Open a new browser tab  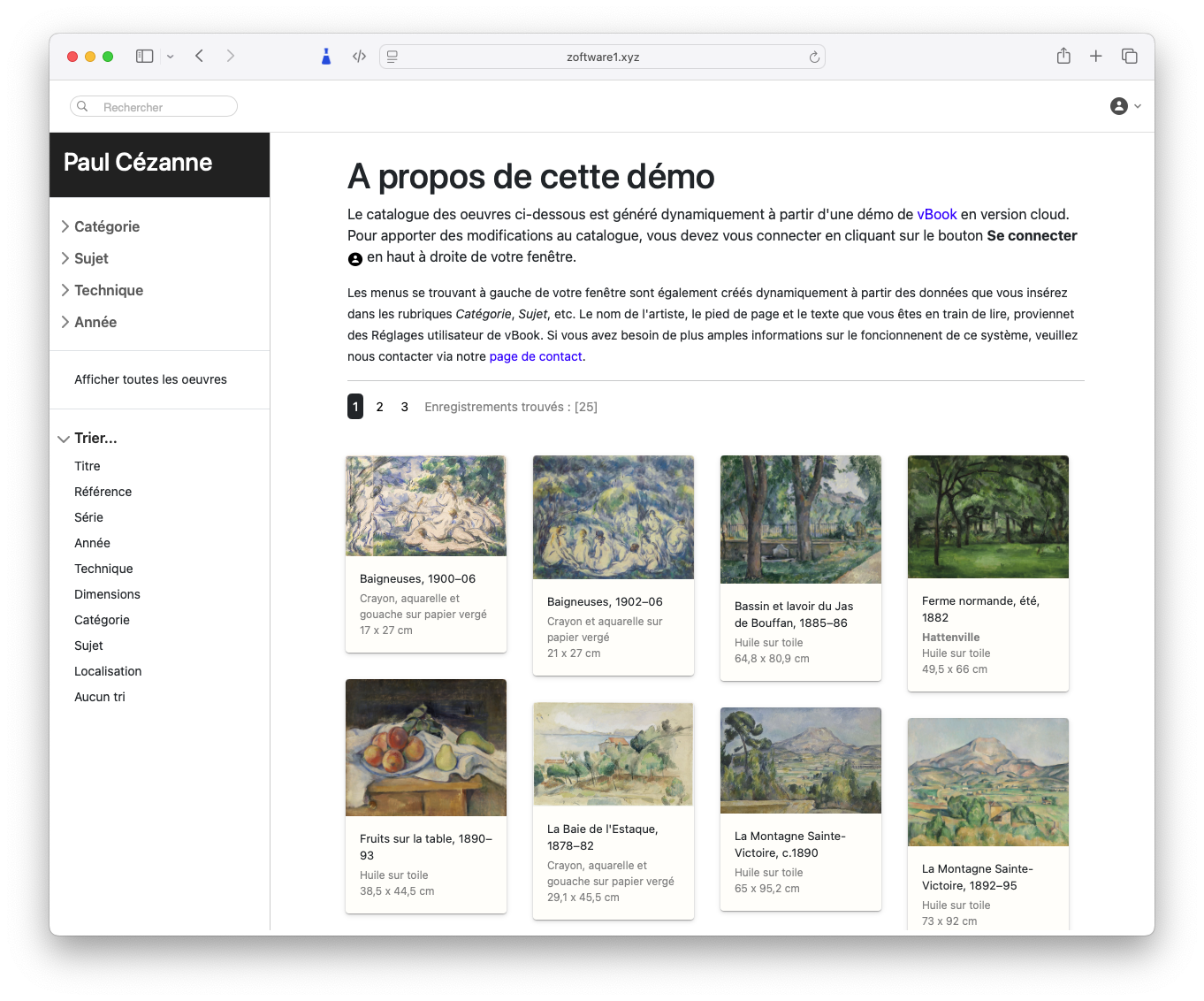[1095, 56]
